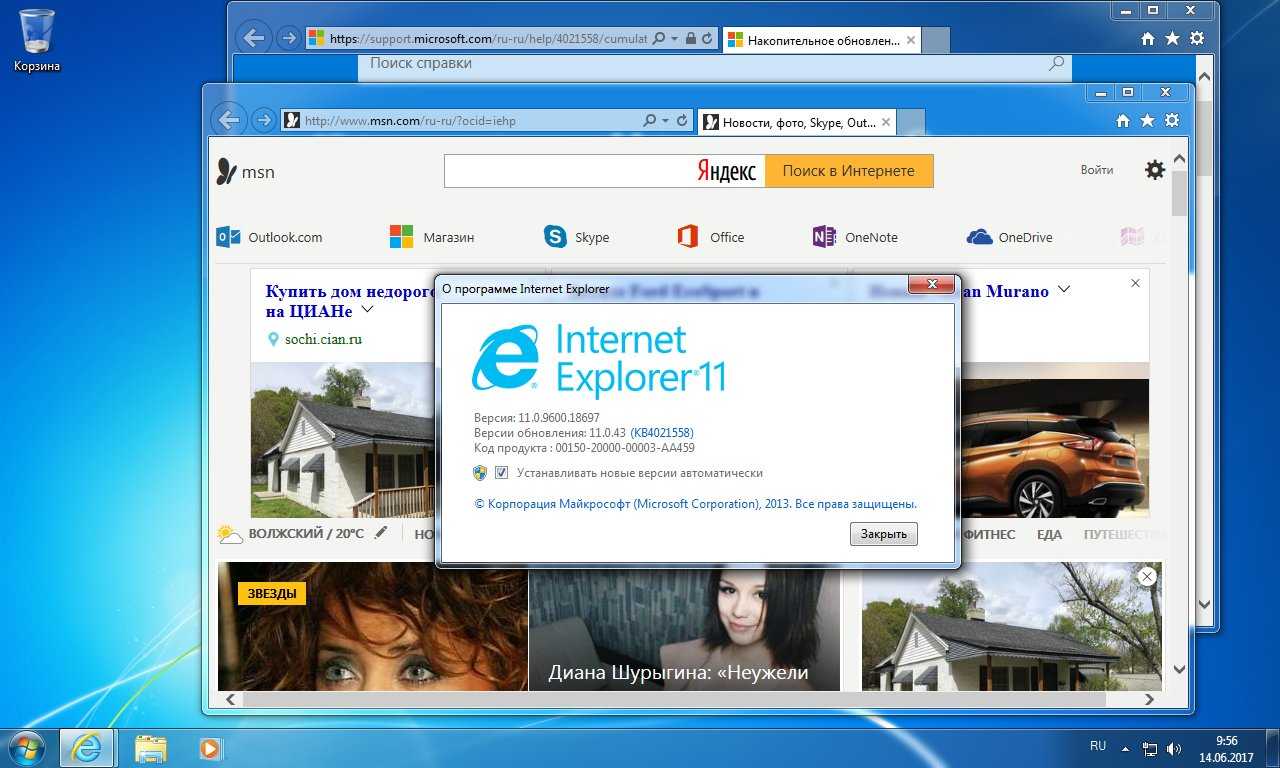Click back arrow in the Microsoft support window
This screenshot has height=768, width=1280.
[254, 38]
